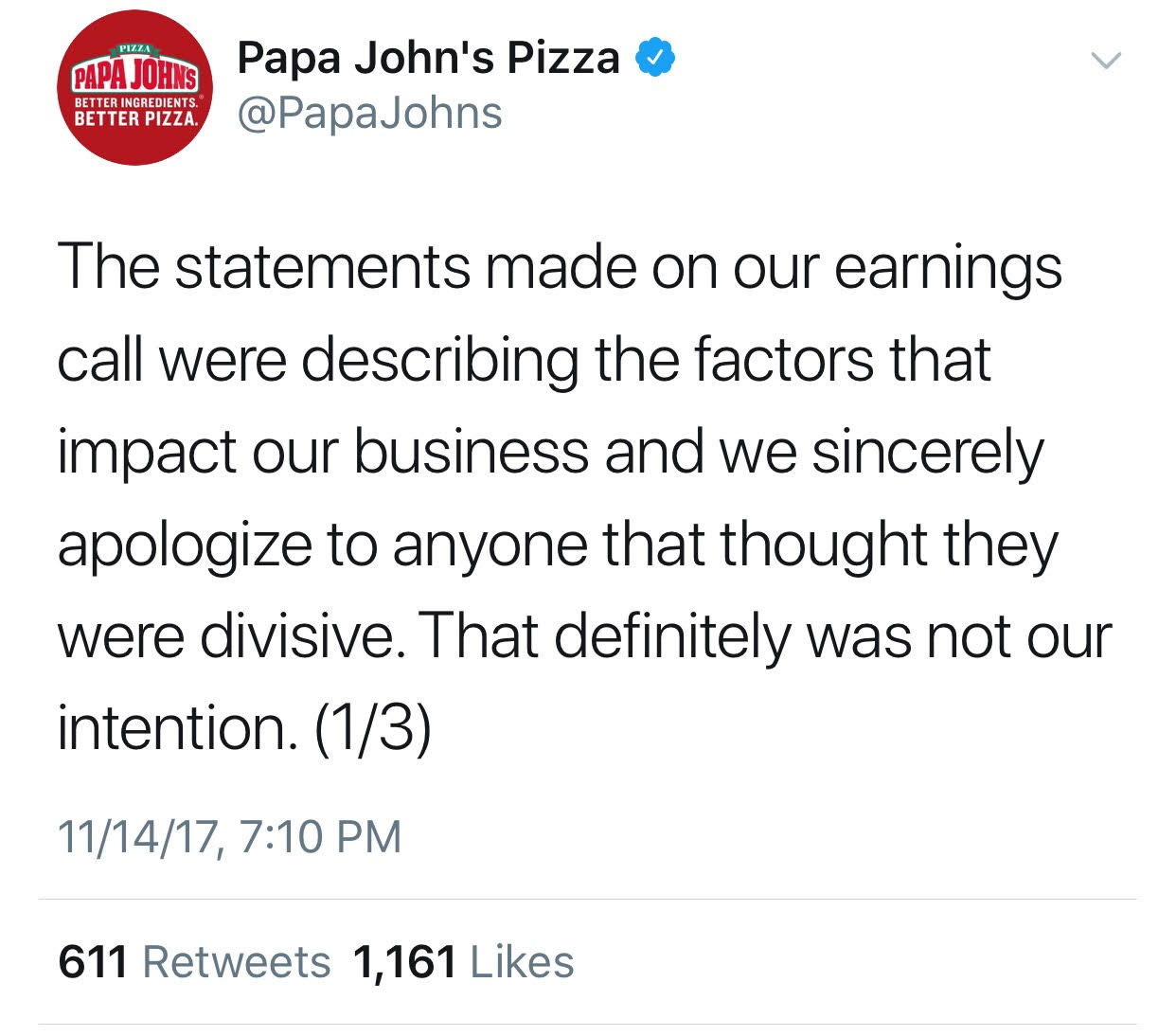Viewport: 1176px width, 1036px height.
Task: Open the 11/14/17 date in the timestamp
Action: pyautogui.click(x=140, y=837)
